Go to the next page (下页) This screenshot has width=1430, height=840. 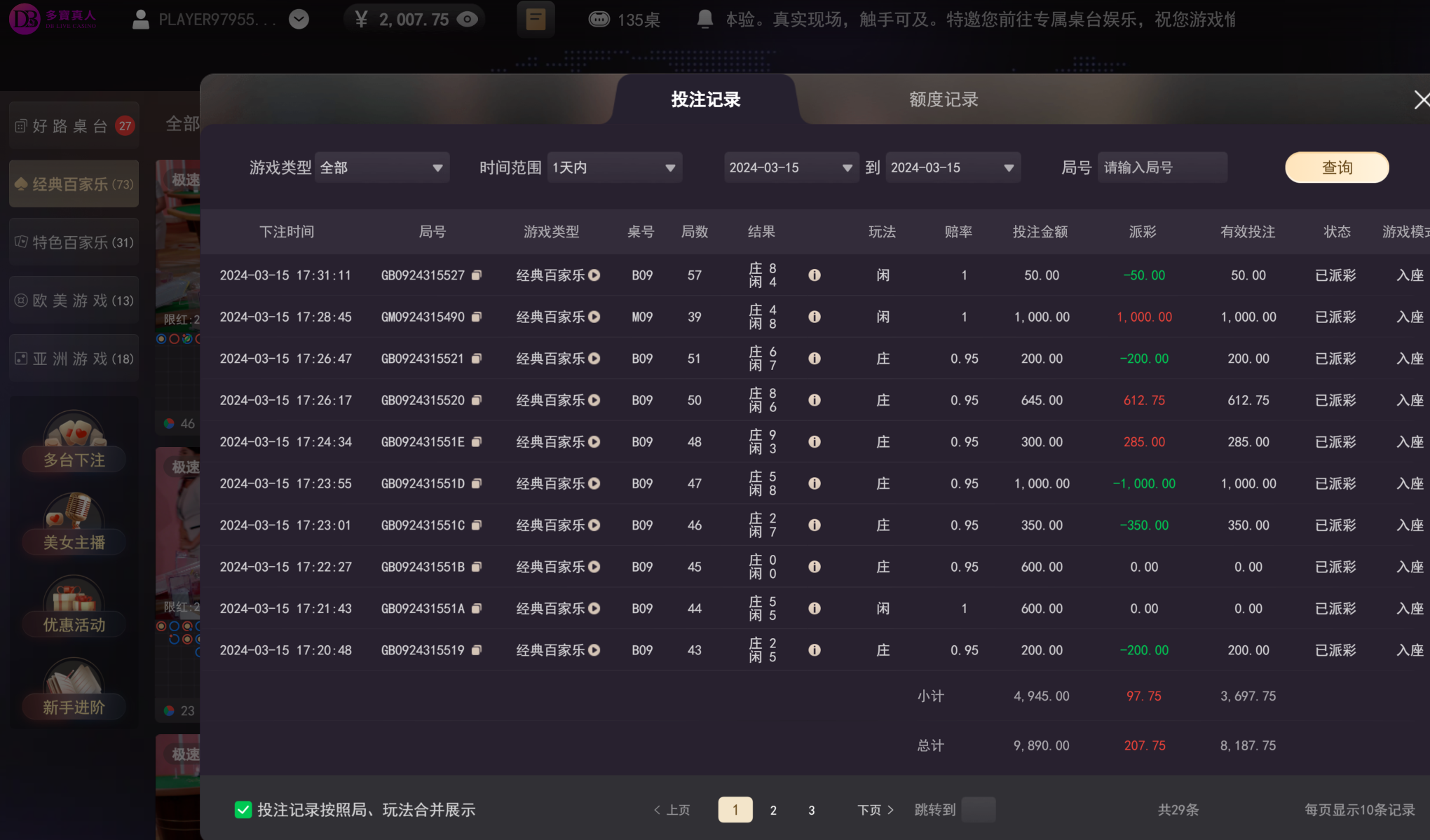[876, 810]
